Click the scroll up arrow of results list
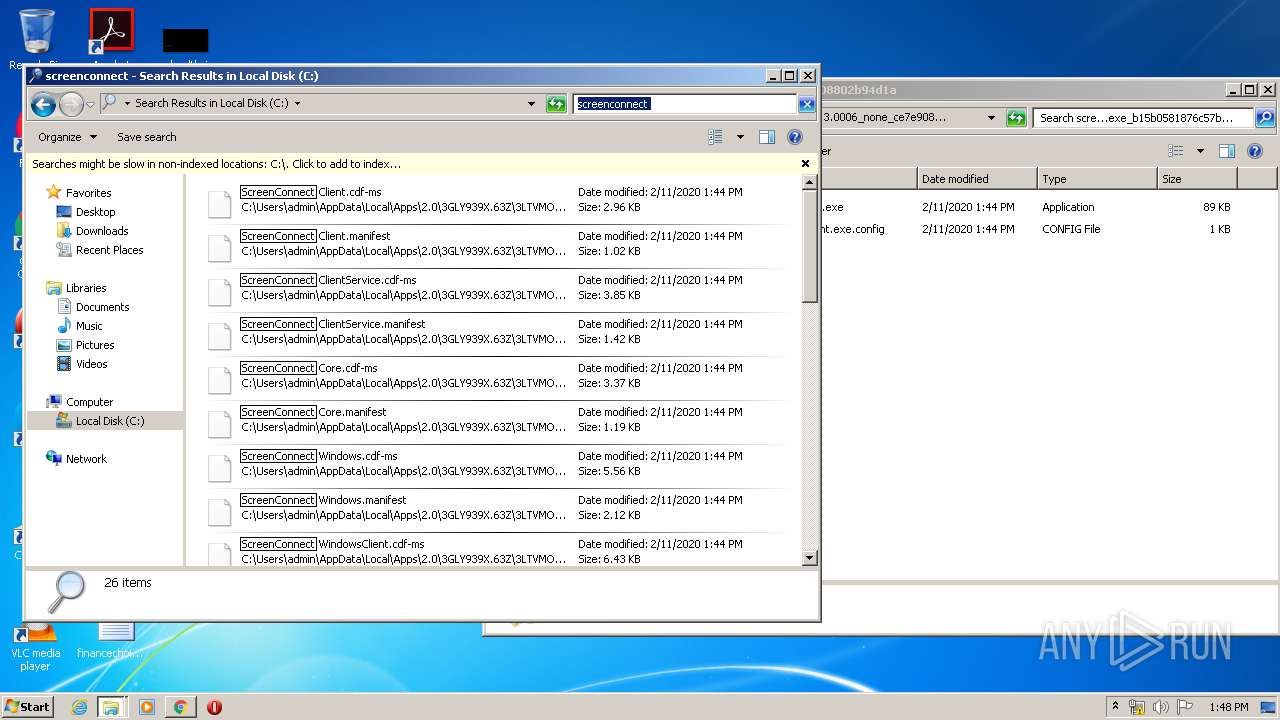The height and width of the screenshot is (720, 1280). tap(810, 183)
